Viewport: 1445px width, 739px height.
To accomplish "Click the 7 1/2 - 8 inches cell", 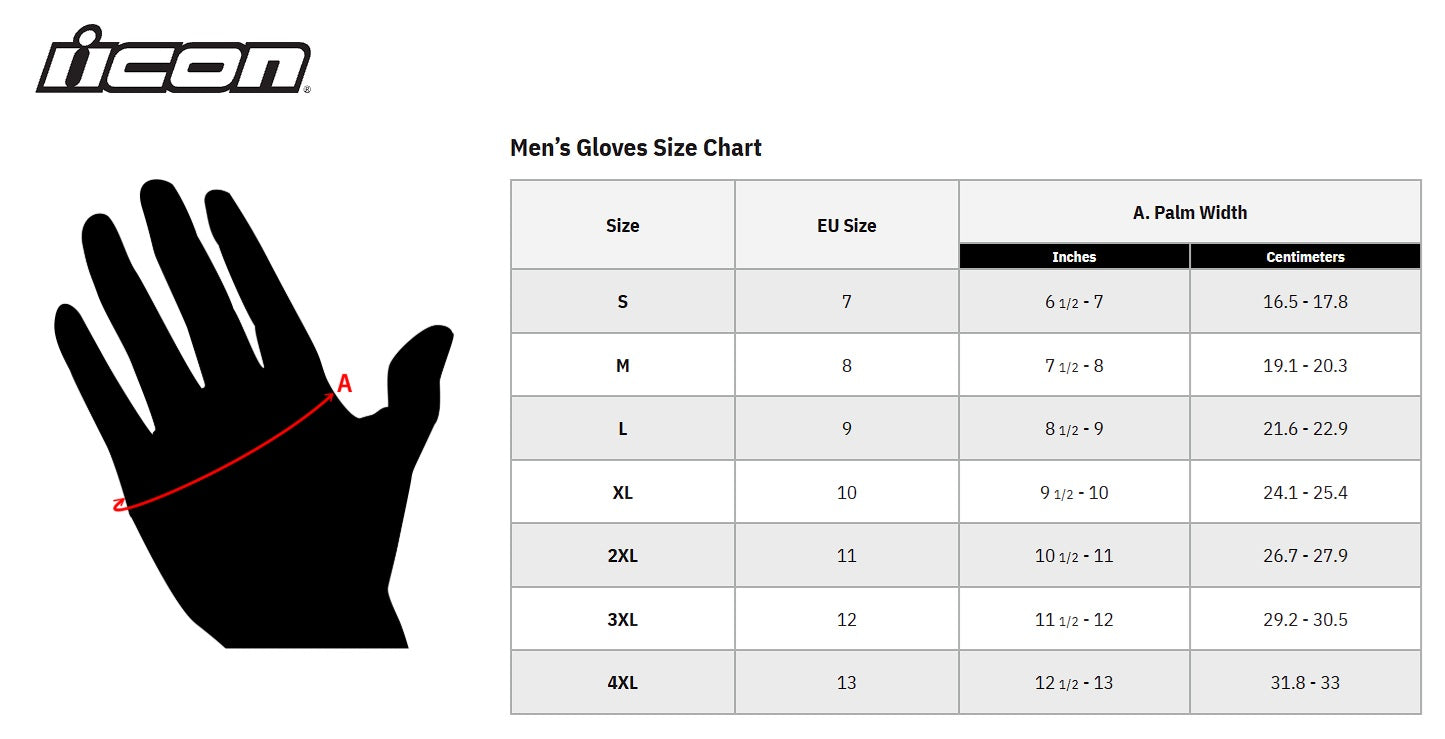I will coord(1074,365).
